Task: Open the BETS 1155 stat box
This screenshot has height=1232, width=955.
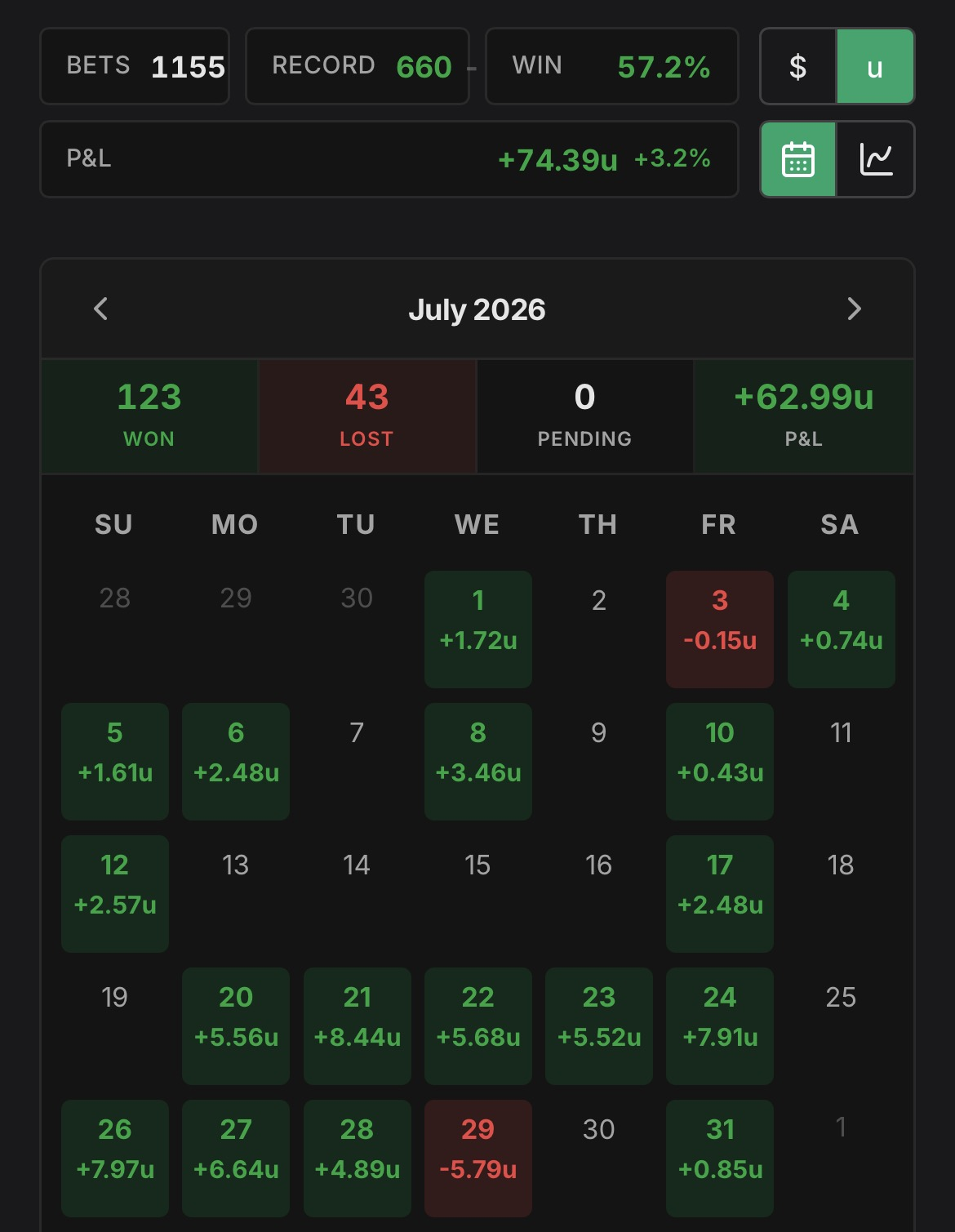Action: [x=135, y=66]
